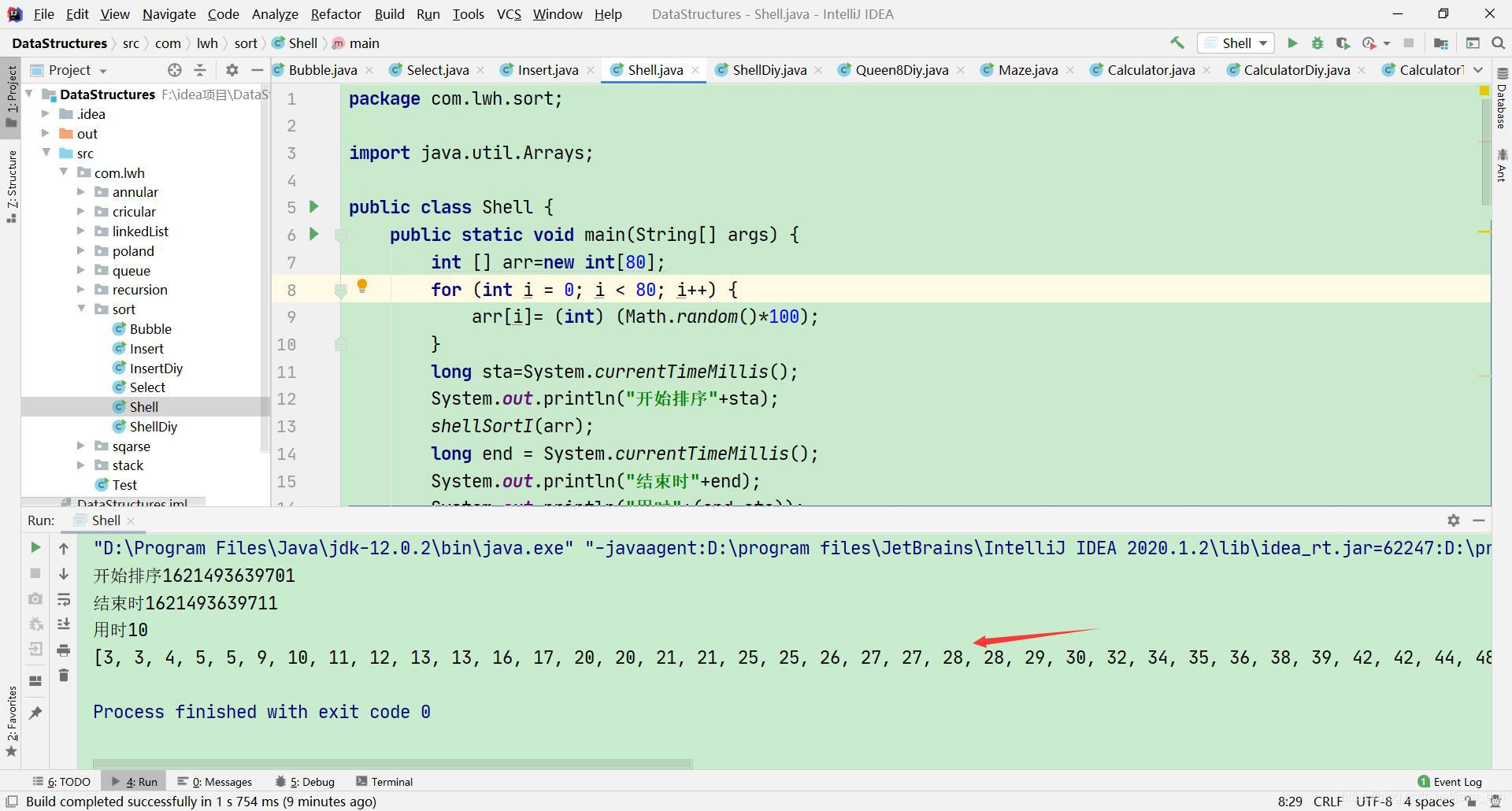The image size is (1512, 811).
Task: Select Test class in project tree
Action: coord(124,485)
